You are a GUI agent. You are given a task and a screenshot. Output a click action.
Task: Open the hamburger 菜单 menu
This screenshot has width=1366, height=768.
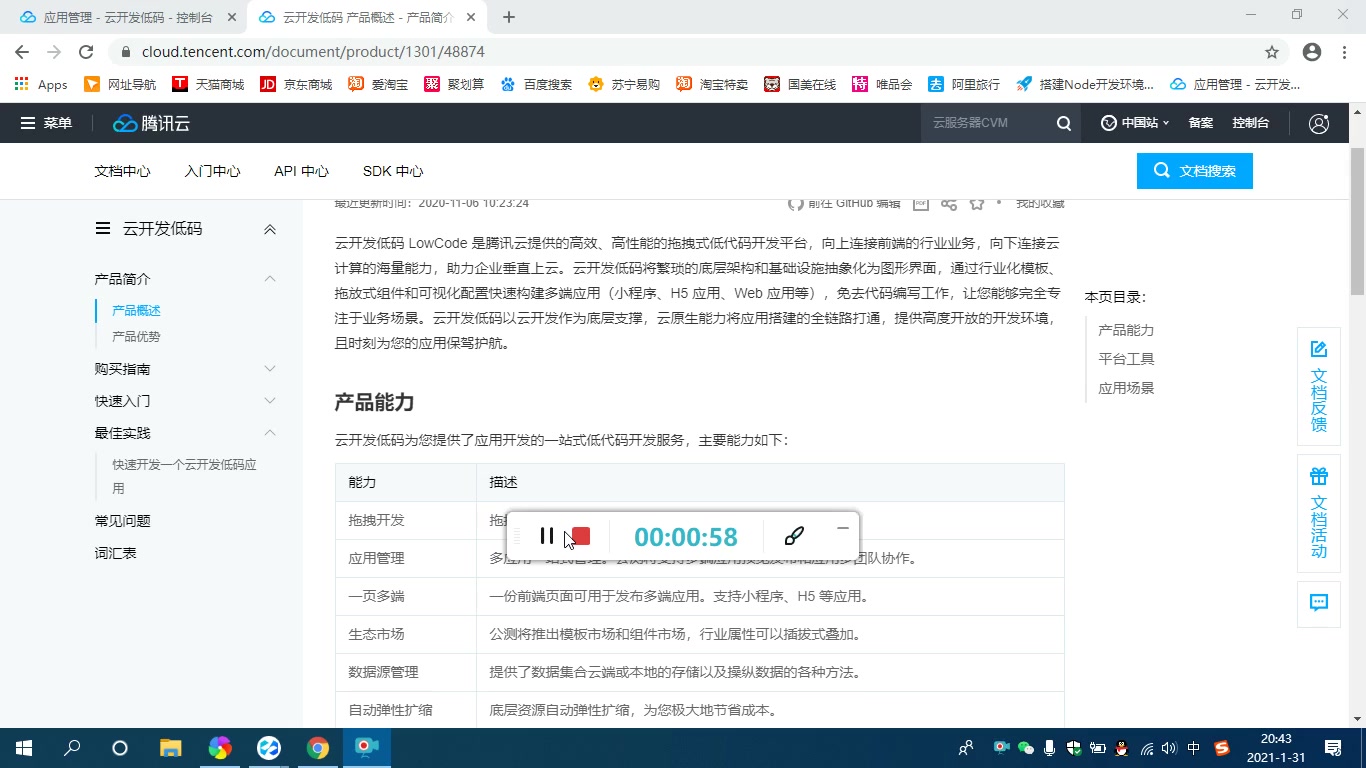(46, 123)
